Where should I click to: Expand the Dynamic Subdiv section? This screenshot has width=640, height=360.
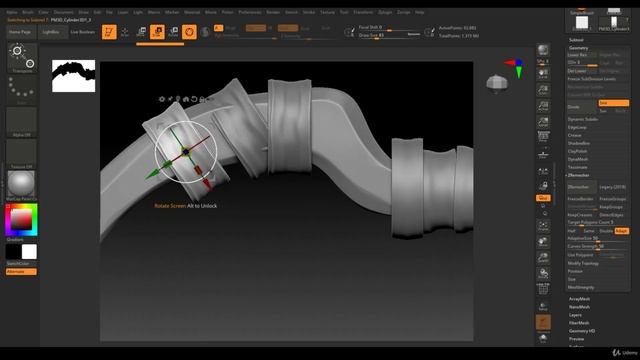(x=582, y=119)
